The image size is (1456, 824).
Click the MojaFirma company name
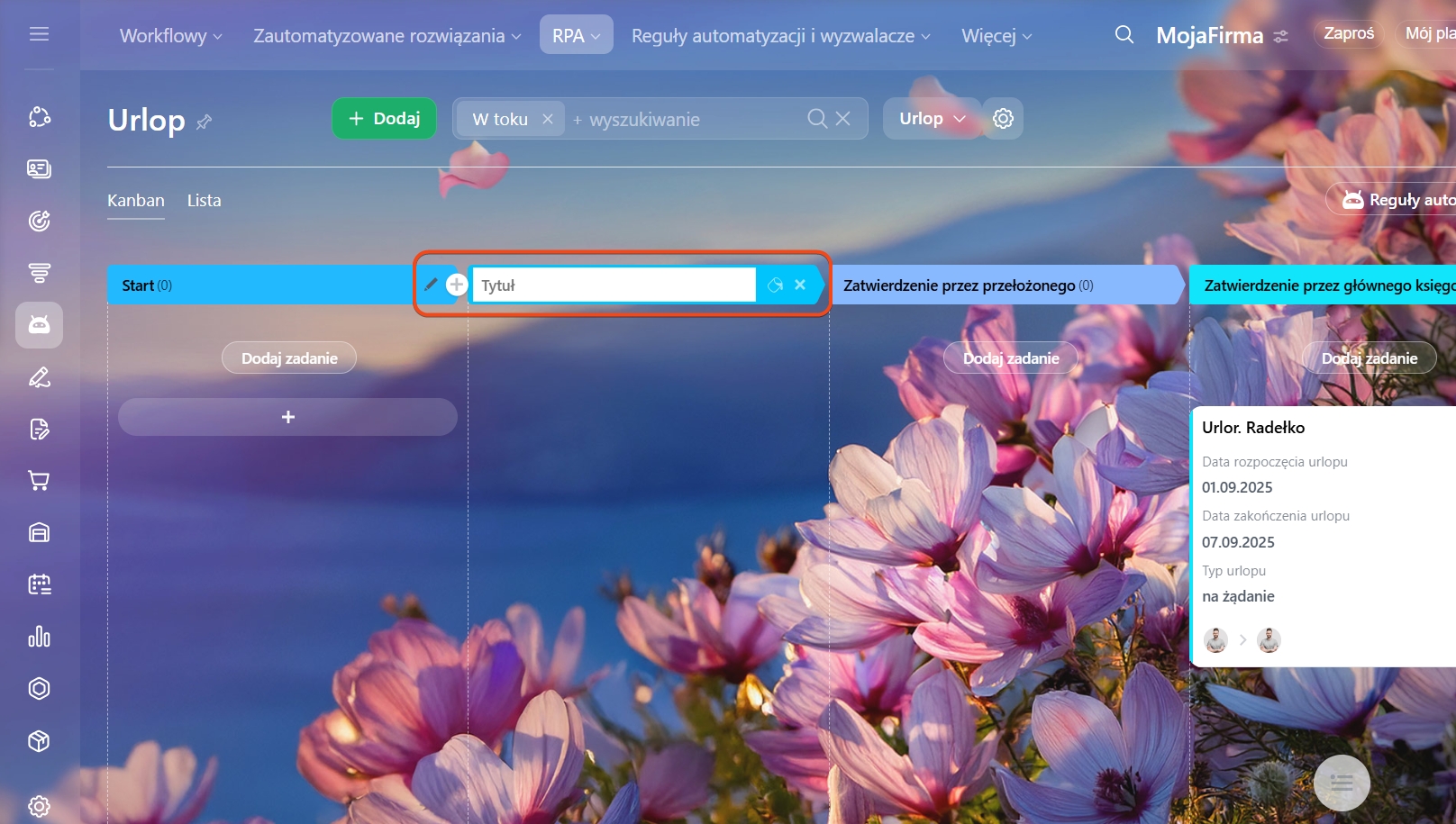tap(1210, 36)
